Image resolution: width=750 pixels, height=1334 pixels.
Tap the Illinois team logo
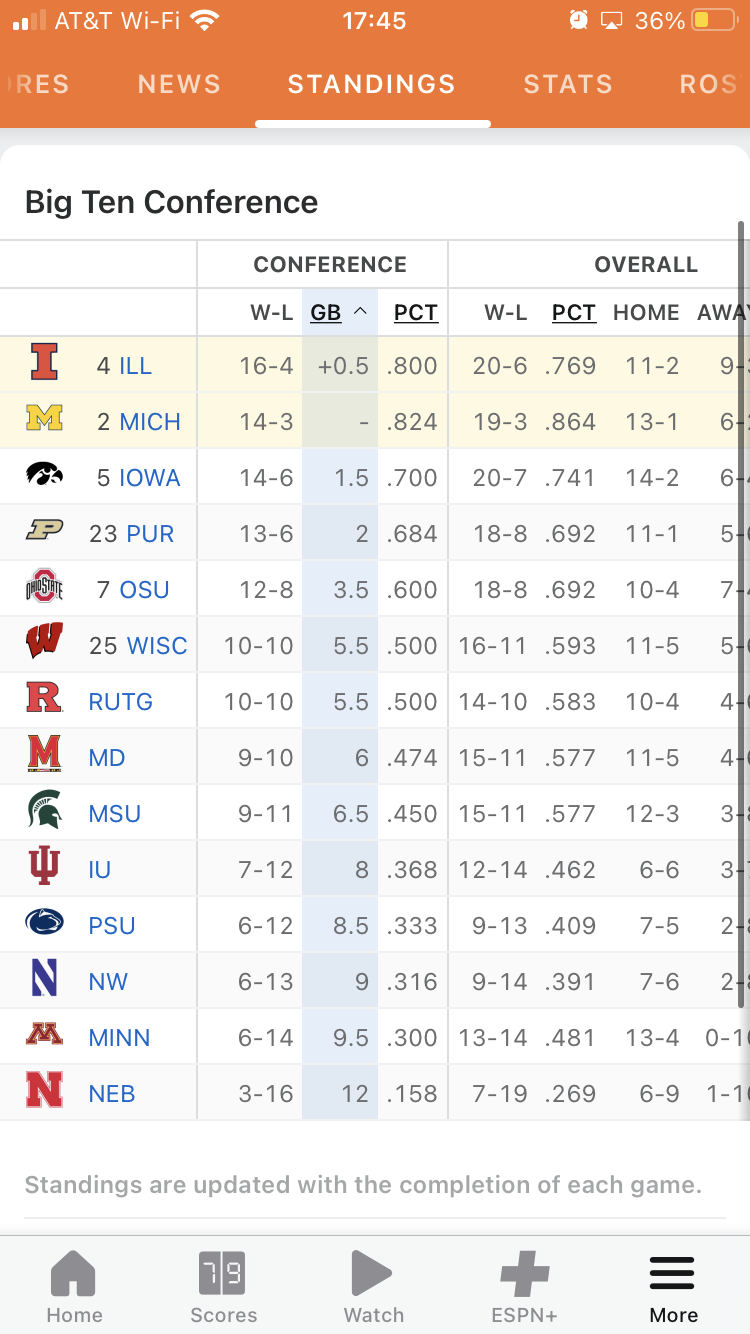(x=44, y=363)
